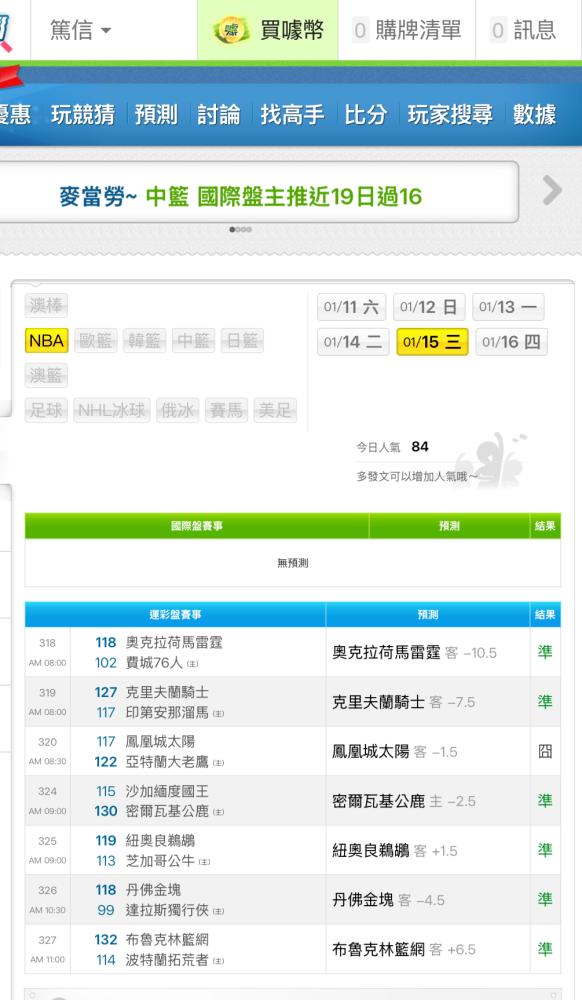Select the 01/14 二 date button
The width and height of the screenshot is (582, 1000).
[353, 342]
